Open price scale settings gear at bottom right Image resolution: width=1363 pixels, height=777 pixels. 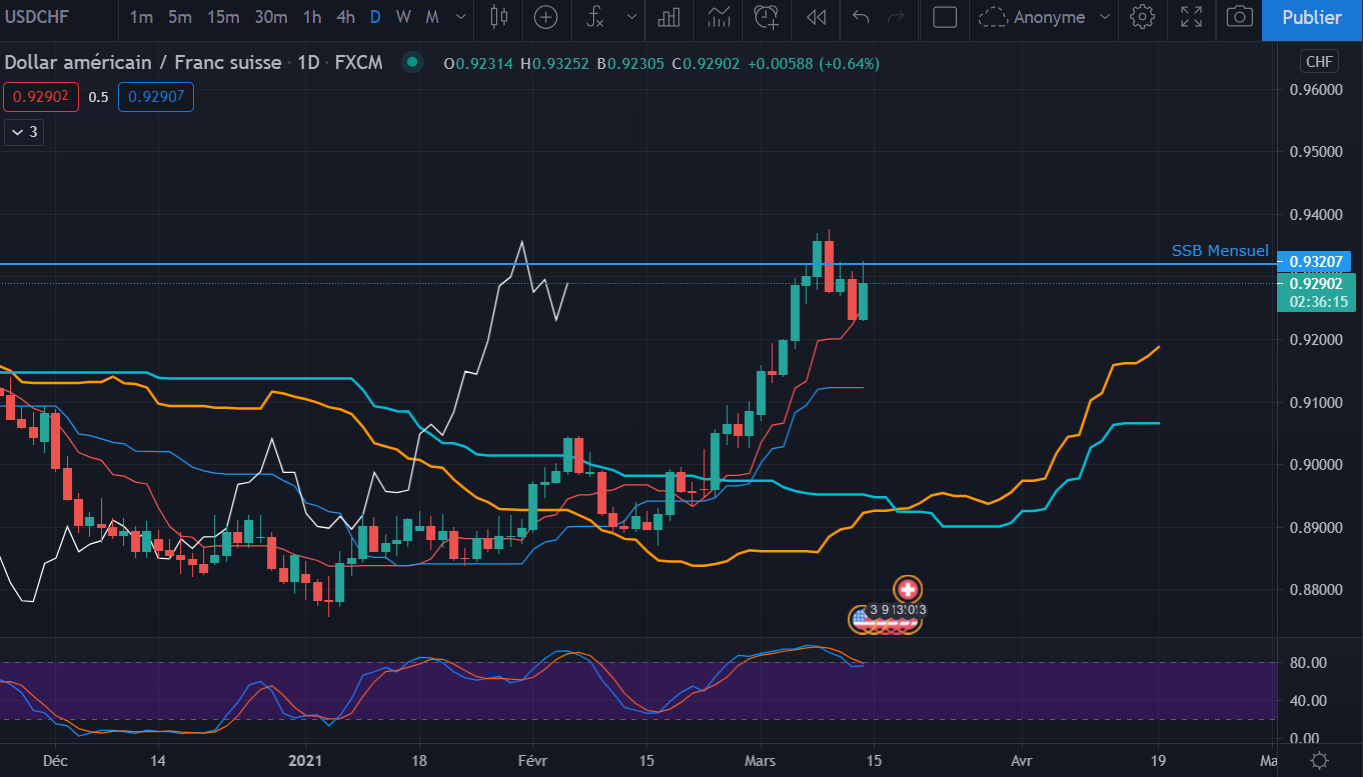(x=1320, y=760)
